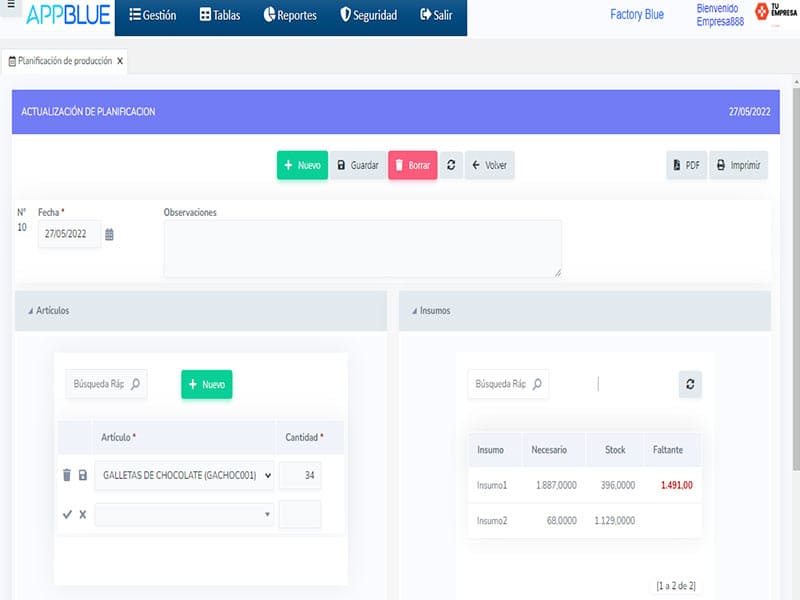Image resolution: width=800 pixels, height=600 pixels.
Task: Click the trash icon on the galletas row
Action: click(x=67, y=476)
